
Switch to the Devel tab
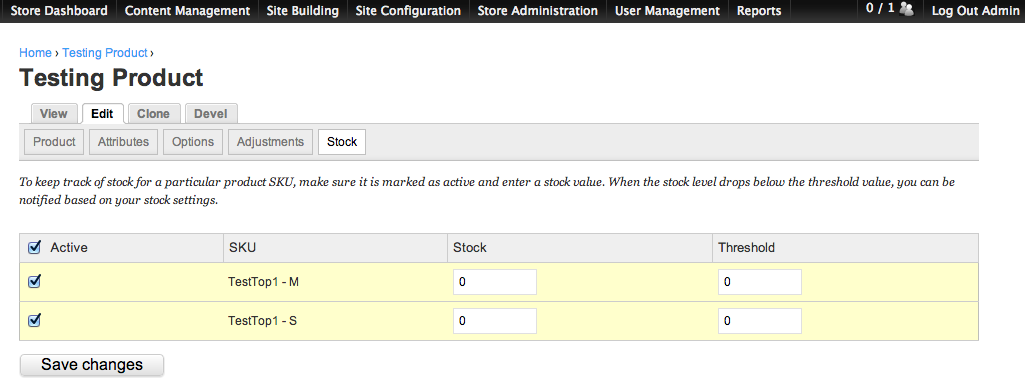tap(211, 114)
